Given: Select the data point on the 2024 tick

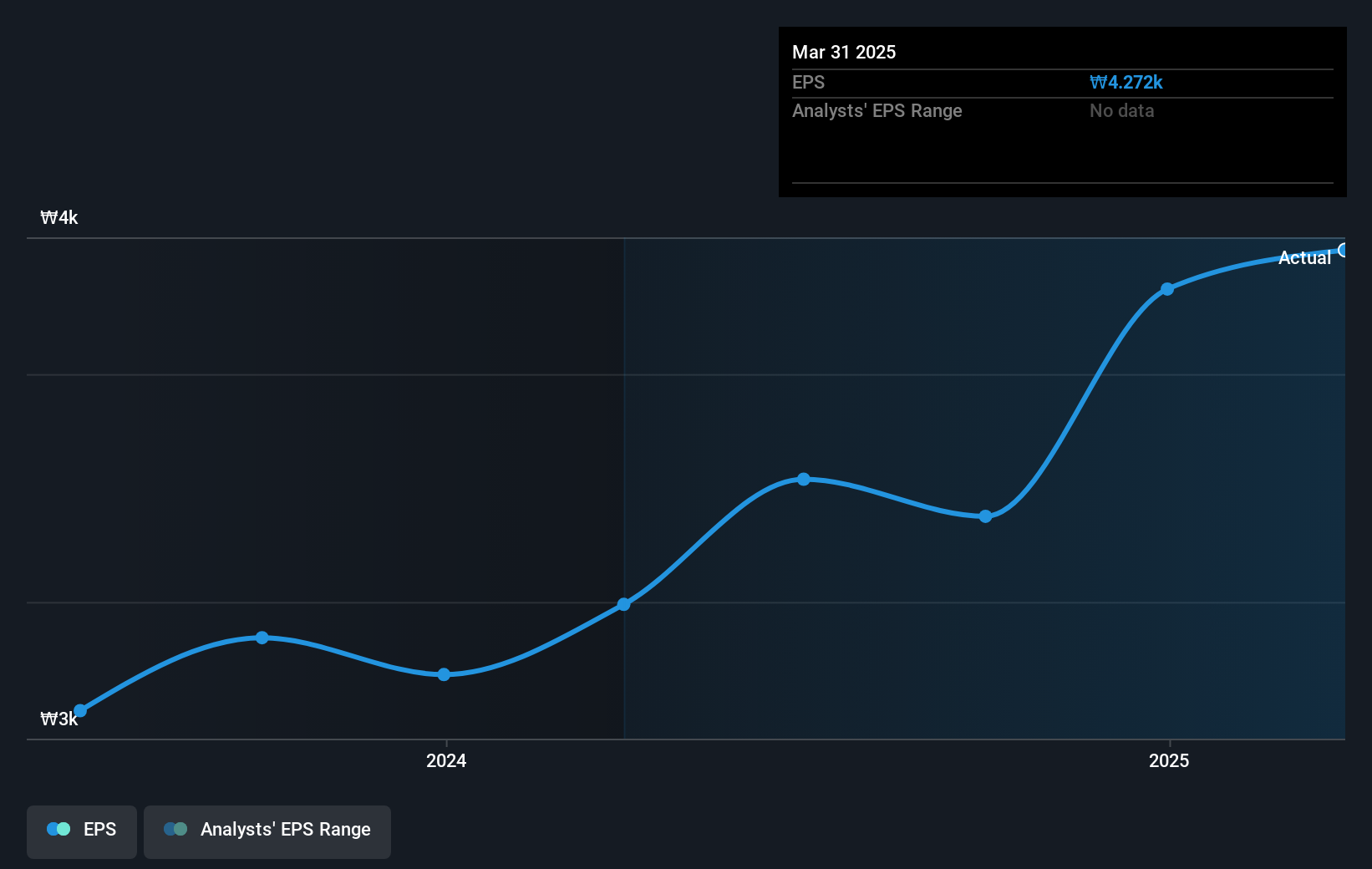Looking at the screenshot, I should click(x=445, y=674).
